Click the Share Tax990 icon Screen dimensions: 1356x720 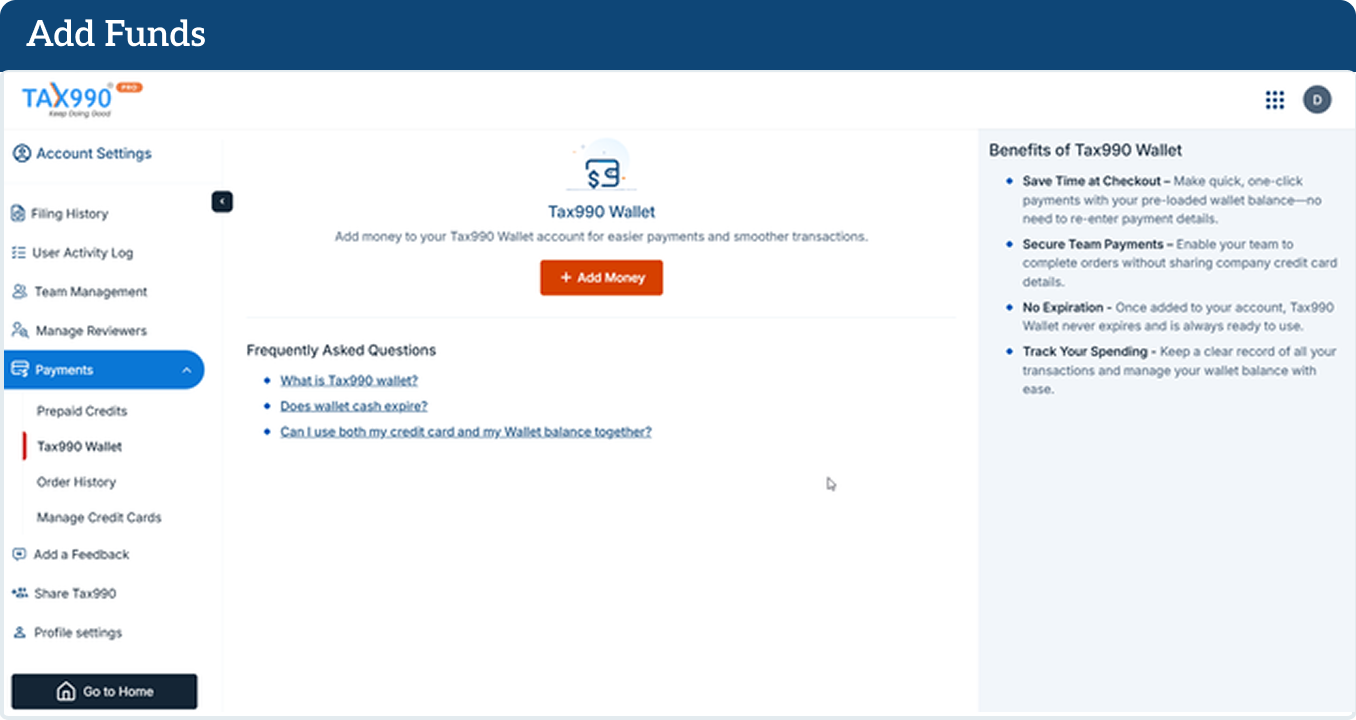click(x=19, y=593)
